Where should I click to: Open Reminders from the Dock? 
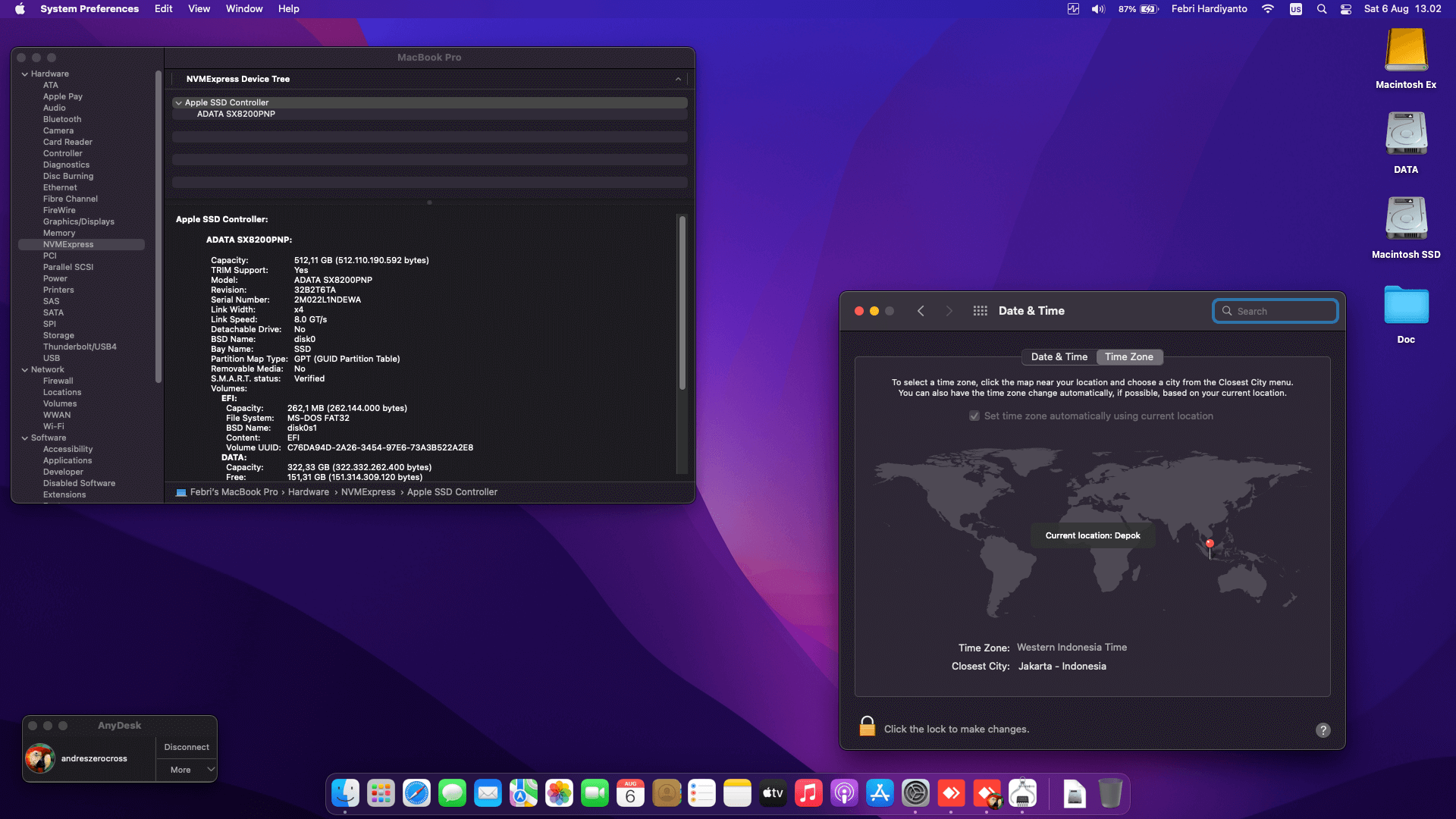(701, 794)
